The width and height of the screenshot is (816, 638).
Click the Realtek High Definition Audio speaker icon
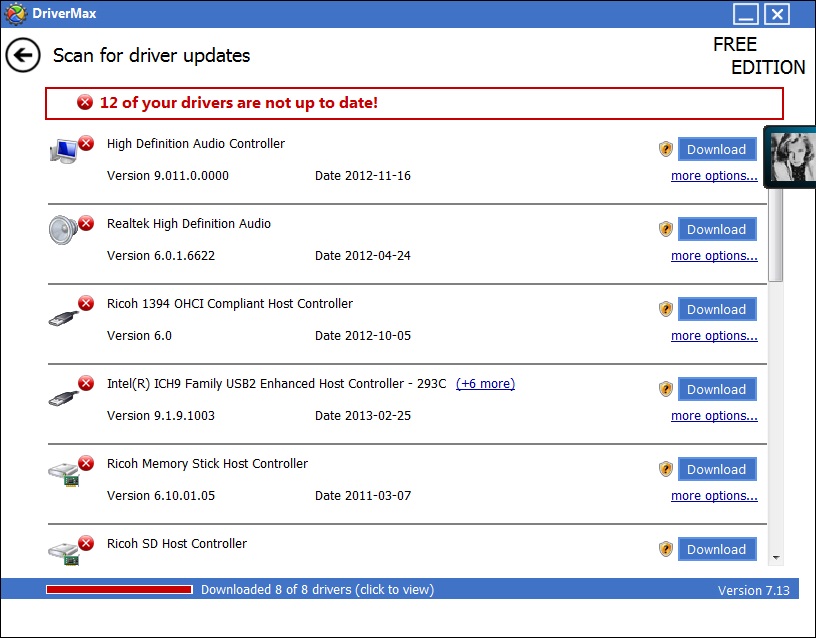click(x=63, y=230)
